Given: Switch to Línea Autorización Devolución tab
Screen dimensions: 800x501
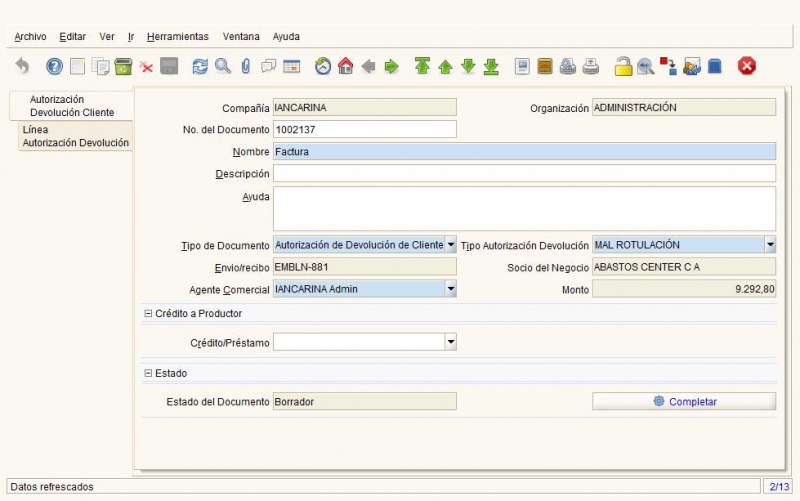Looking at the screenshot, I should coord(75,136).
